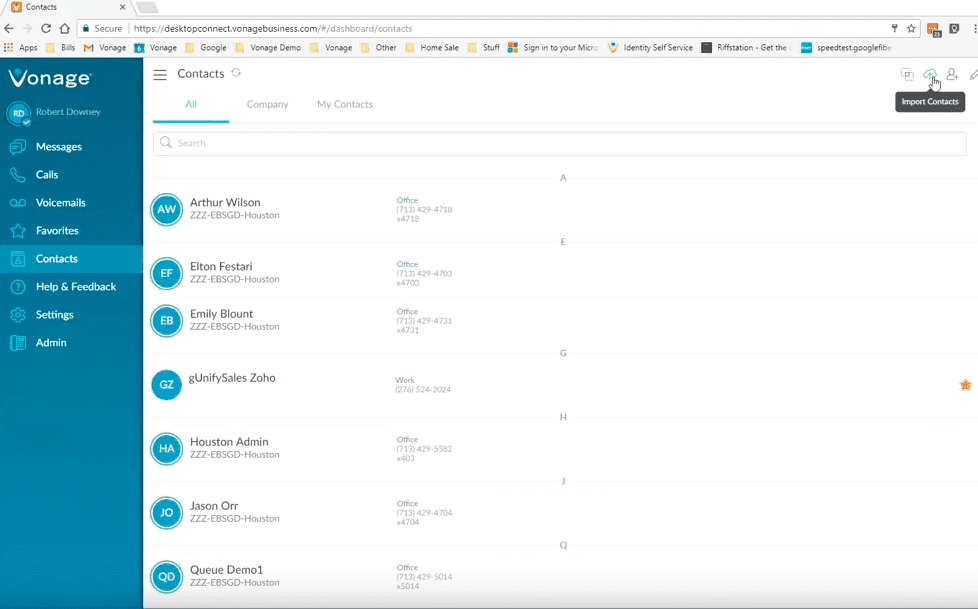The image size is (978, 609).
Task: Open Robert Downey's profile status menu
Action: point(19,114)
